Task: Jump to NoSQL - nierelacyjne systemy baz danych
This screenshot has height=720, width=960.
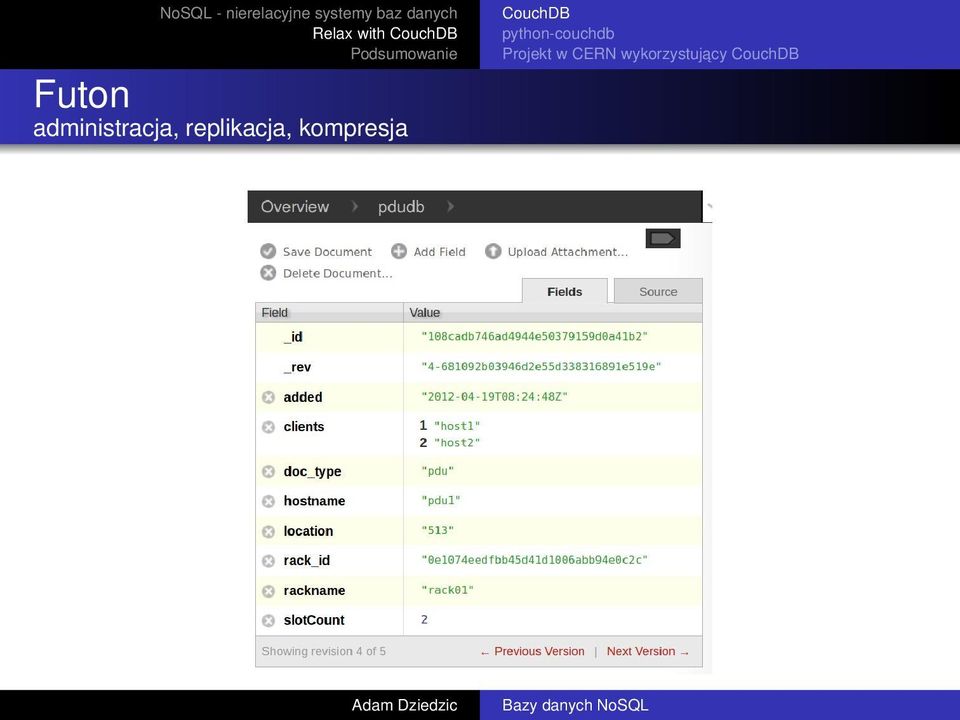Action: pos(309,13)
